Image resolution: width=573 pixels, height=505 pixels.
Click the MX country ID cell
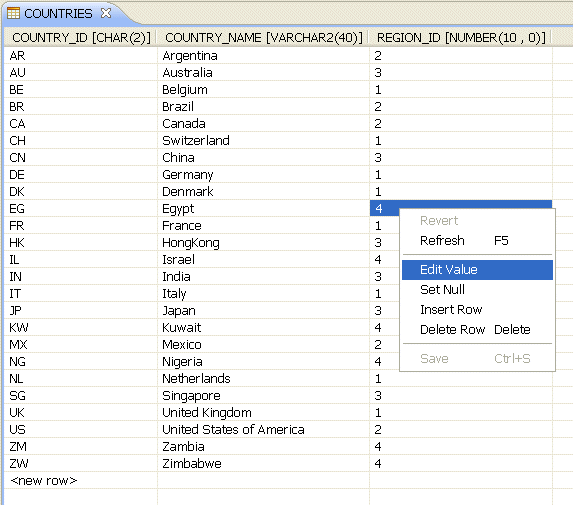81,345
